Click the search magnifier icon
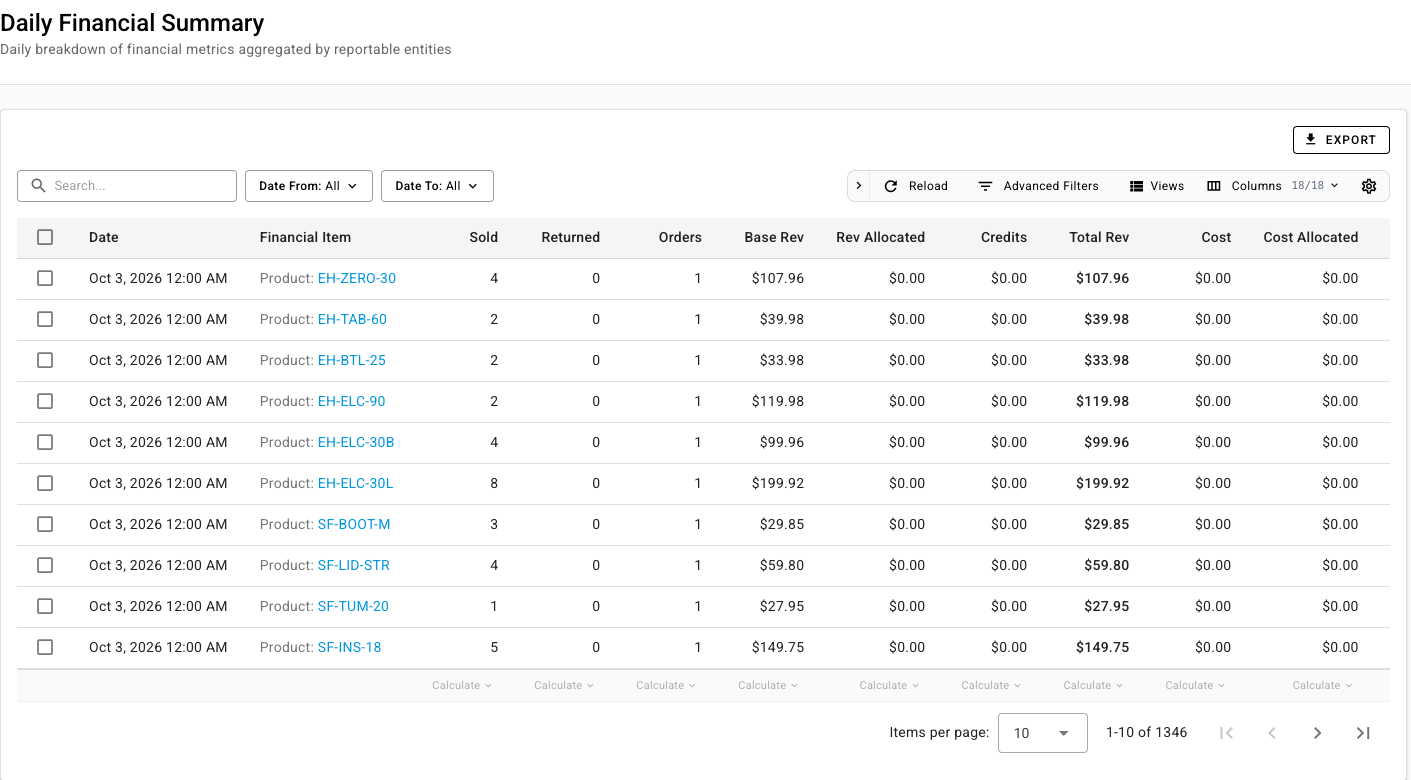Viewport: 1411px width, 780px height. [x=39, y=186]
